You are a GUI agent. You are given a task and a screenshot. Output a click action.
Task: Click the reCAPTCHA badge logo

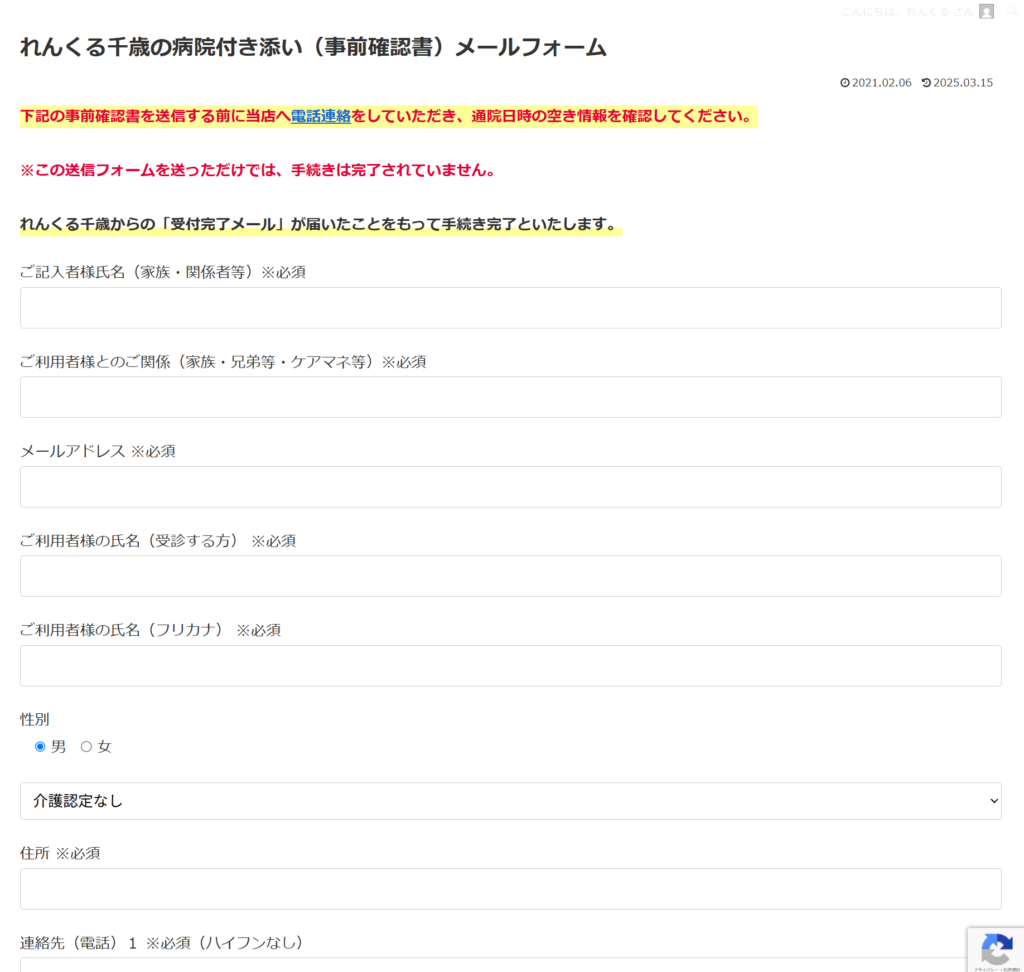click(x=996, y=949)
